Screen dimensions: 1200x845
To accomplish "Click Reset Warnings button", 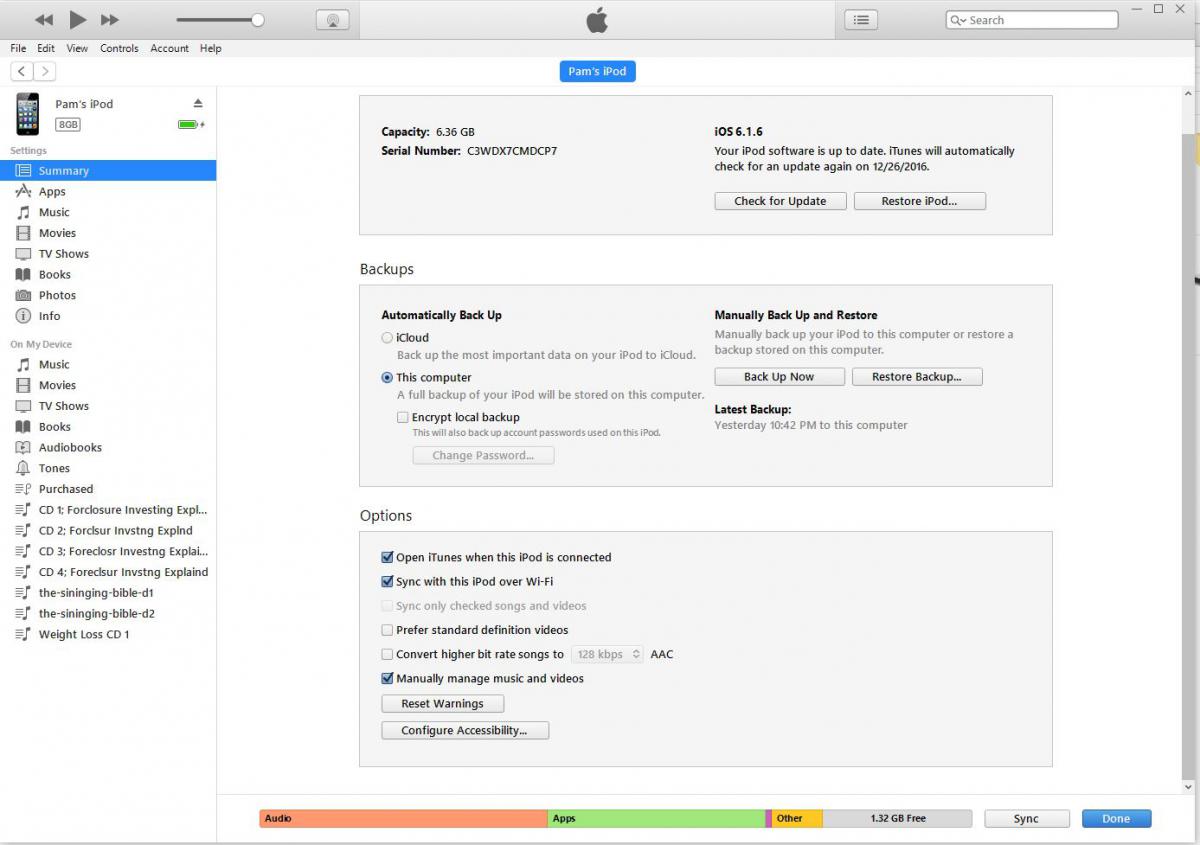I will 442,704.
